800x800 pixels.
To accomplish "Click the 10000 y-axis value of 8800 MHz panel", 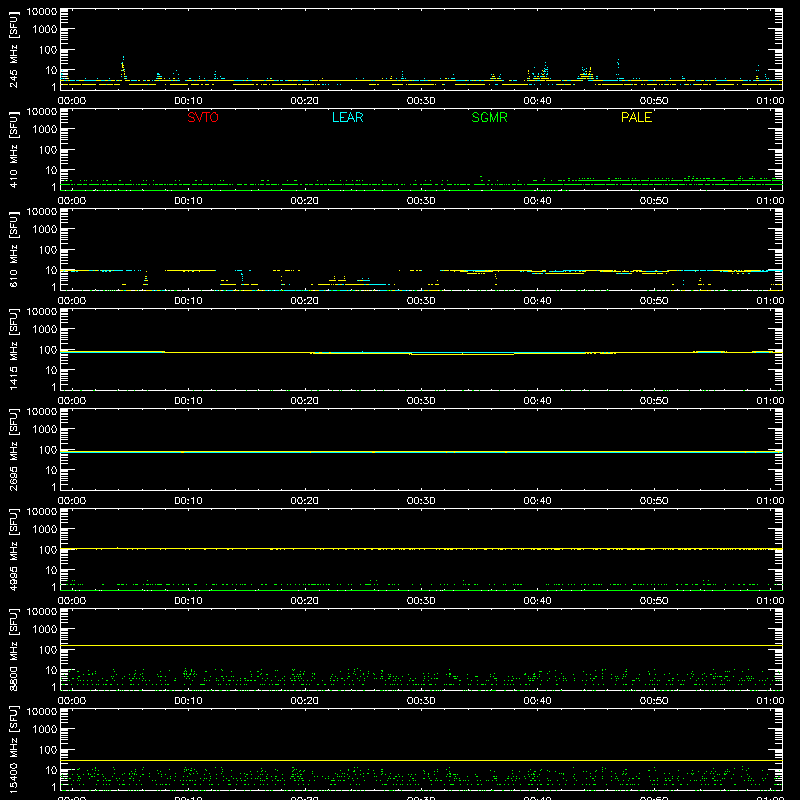I will 42,612.
